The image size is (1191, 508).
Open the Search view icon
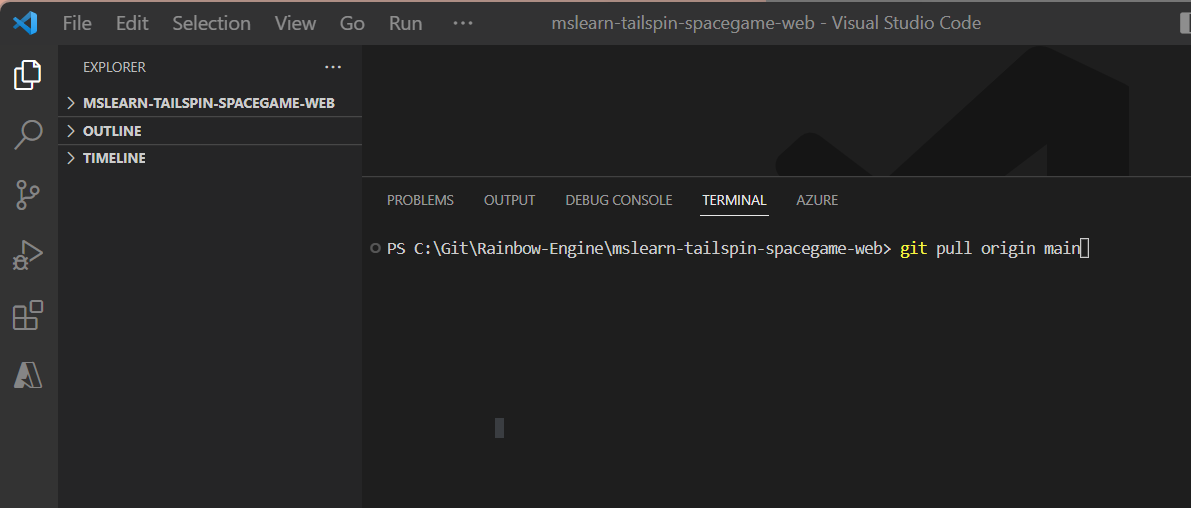[x=28, y=134]
